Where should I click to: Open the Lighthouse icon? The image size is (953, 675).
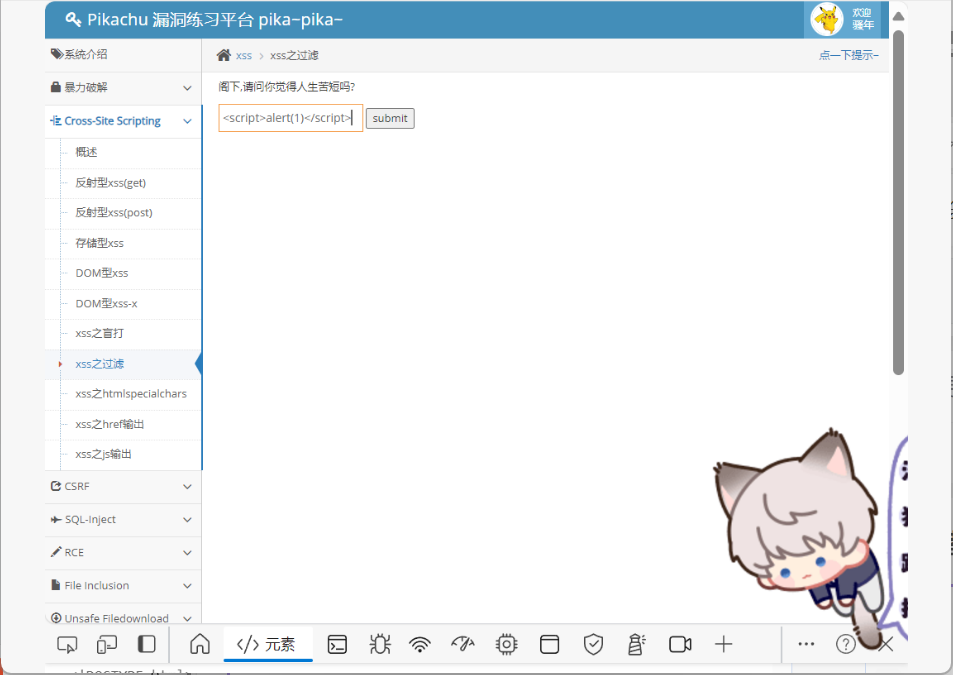point(636,644)
